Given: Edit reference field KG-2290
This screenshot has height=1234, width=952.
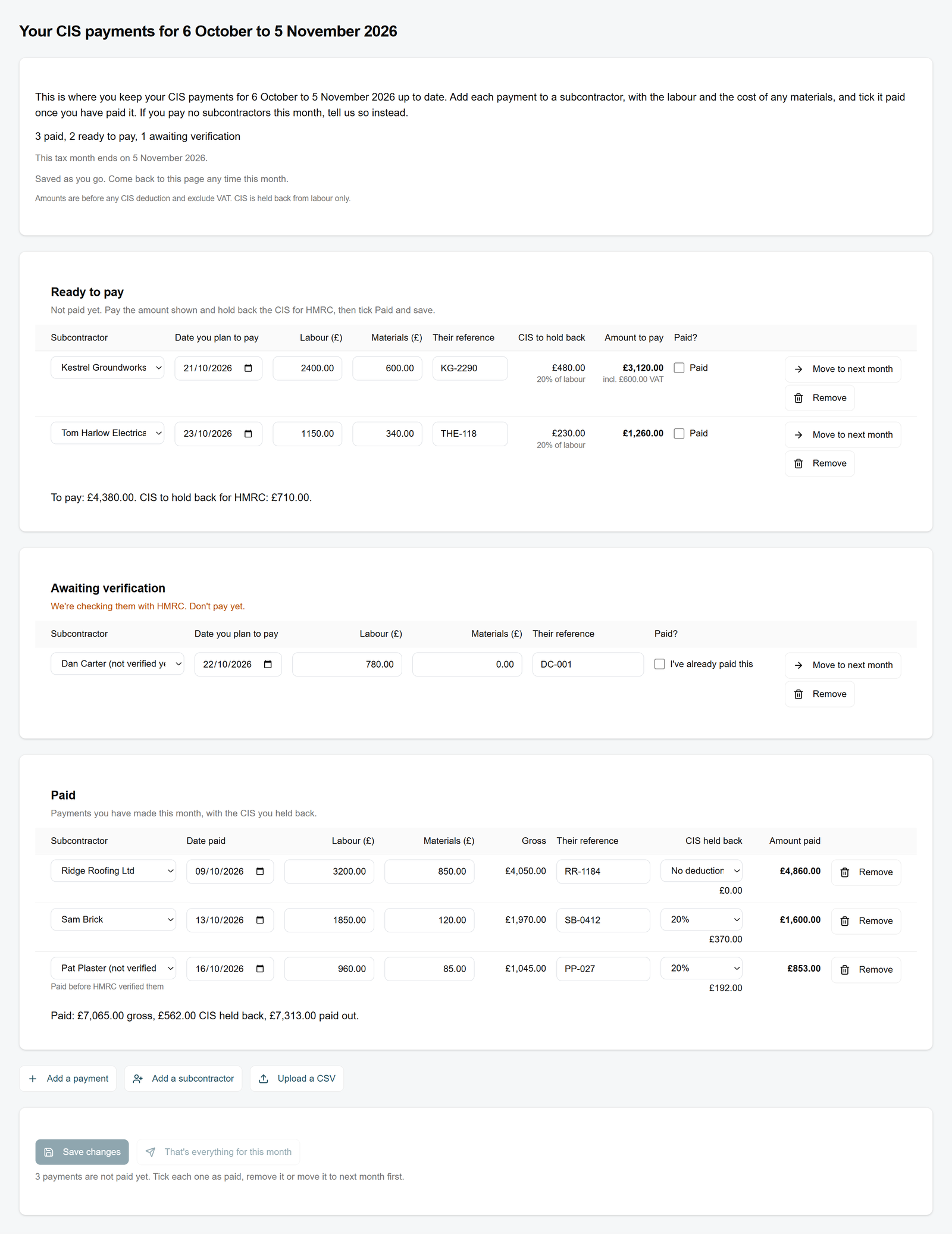Looking at the screenshot, I should tap(470, 368).
